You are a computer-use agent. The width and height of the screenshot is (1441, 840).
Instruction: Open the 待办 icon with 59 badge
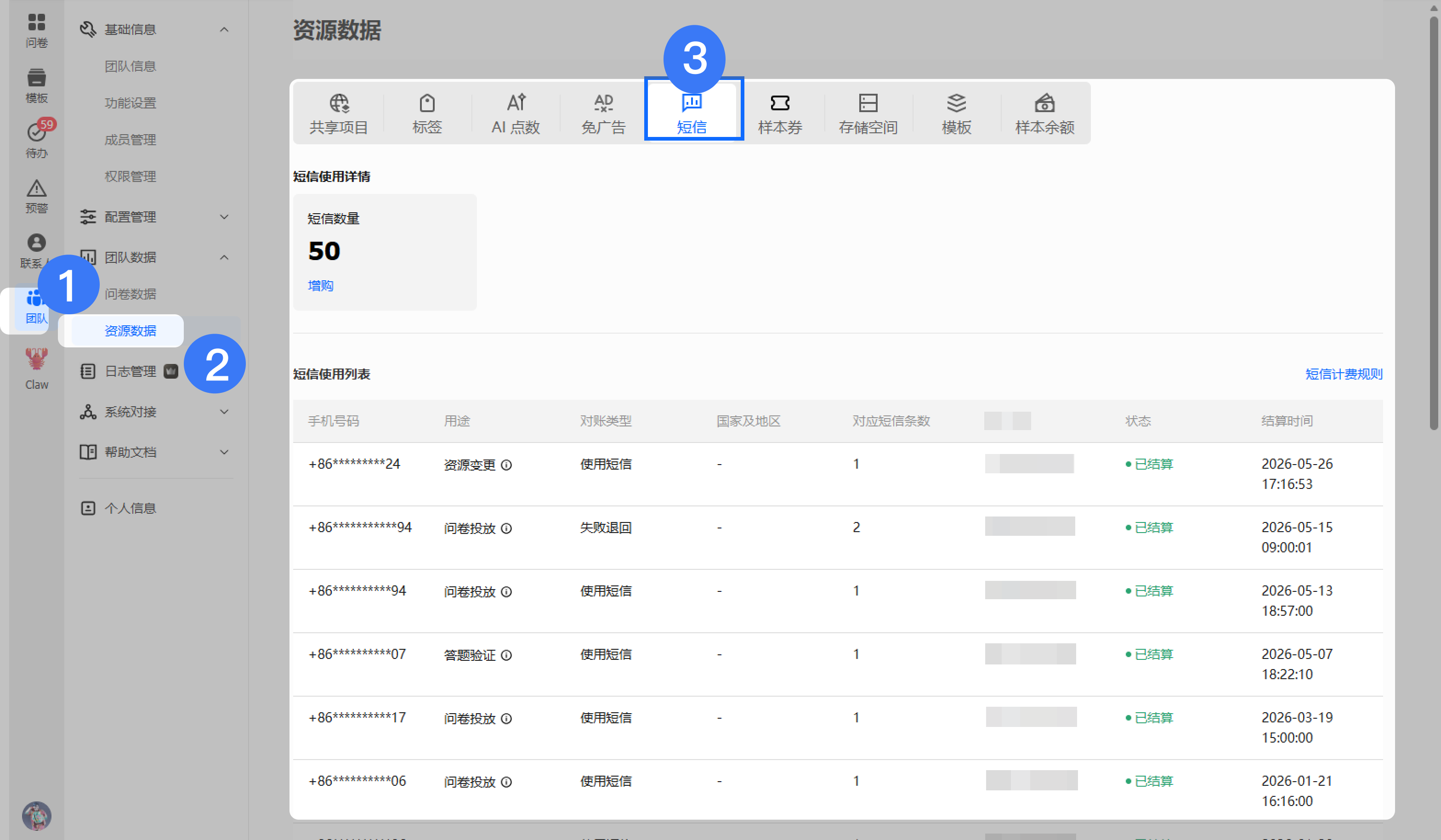pos(37,139)
